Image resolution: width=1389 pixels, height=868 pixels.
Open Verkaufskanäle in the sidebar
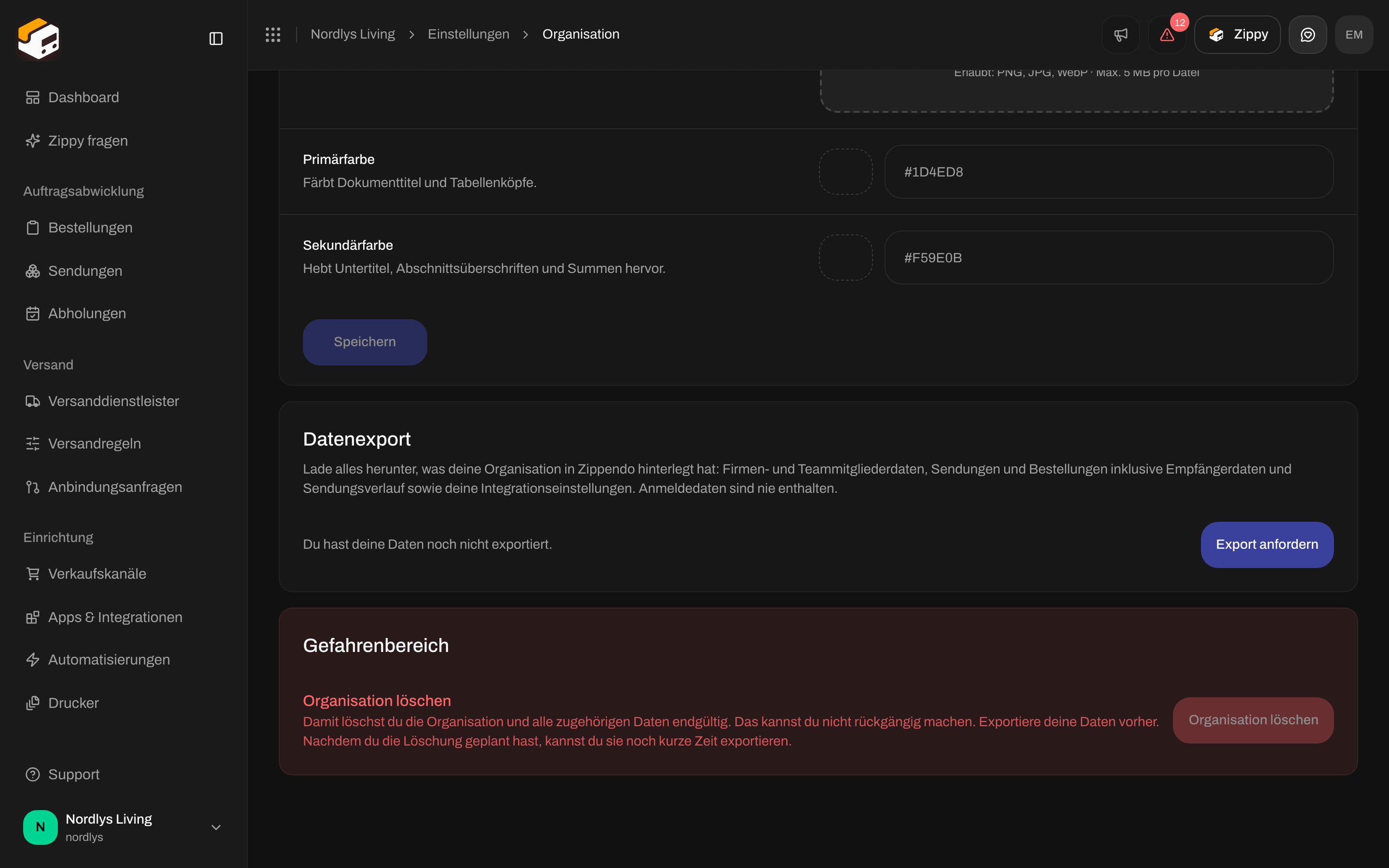(123, 573)
